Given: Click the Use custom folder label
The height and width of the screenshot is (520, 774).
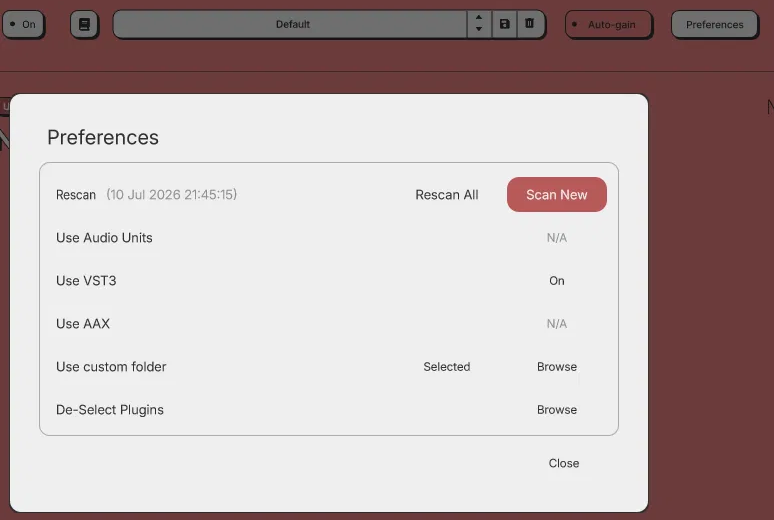Looking at the screenshot, I should coord(111,366).
